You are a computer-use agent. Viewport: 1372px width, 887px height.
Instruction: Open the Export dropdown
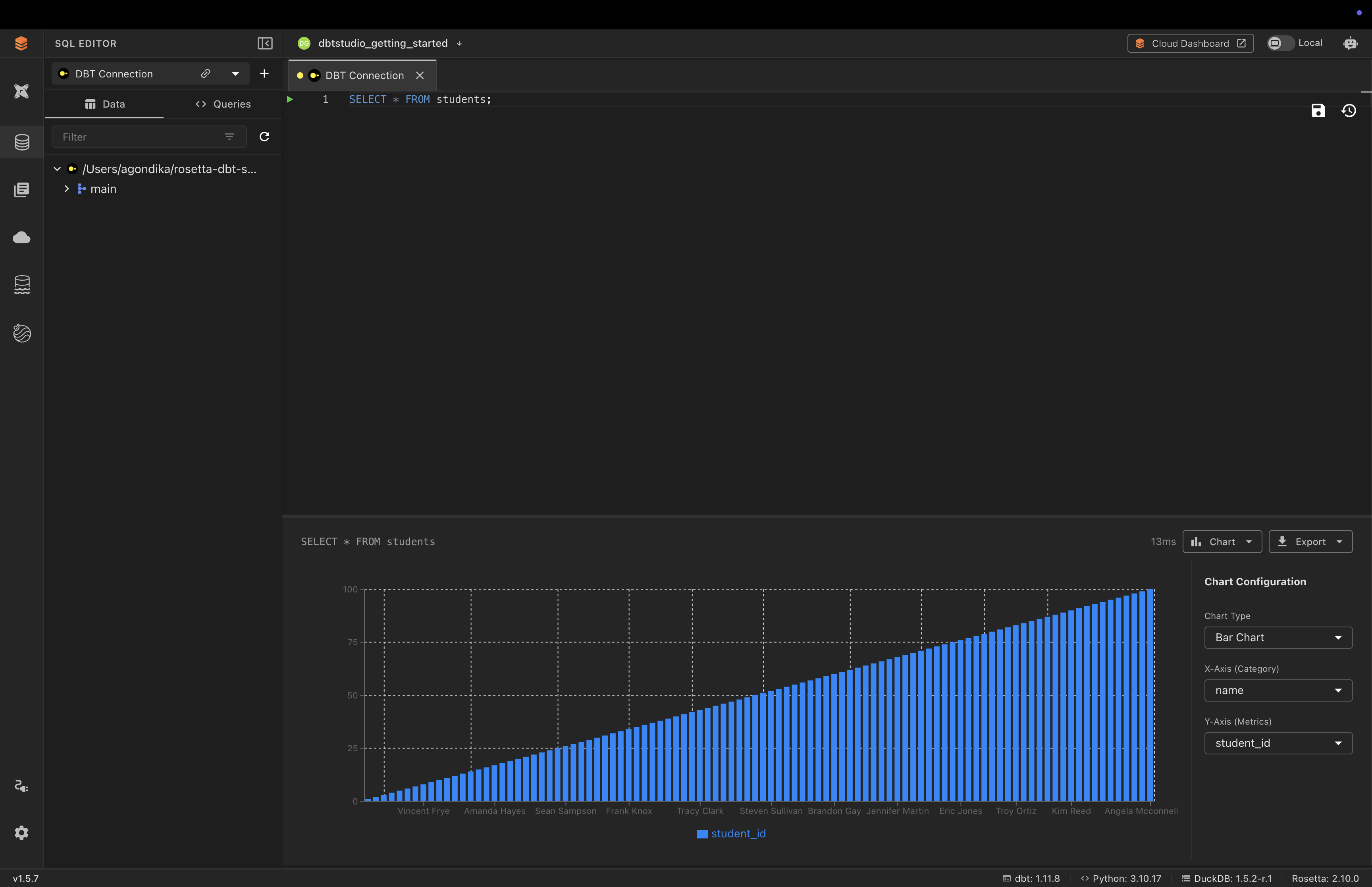pos(1310,542)
